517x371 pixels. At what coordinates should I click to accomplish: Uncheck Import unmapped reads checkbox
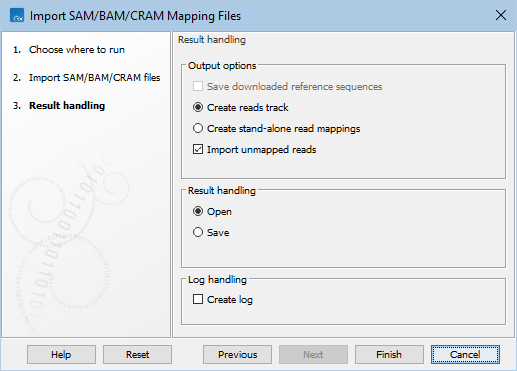pos(198,149)
